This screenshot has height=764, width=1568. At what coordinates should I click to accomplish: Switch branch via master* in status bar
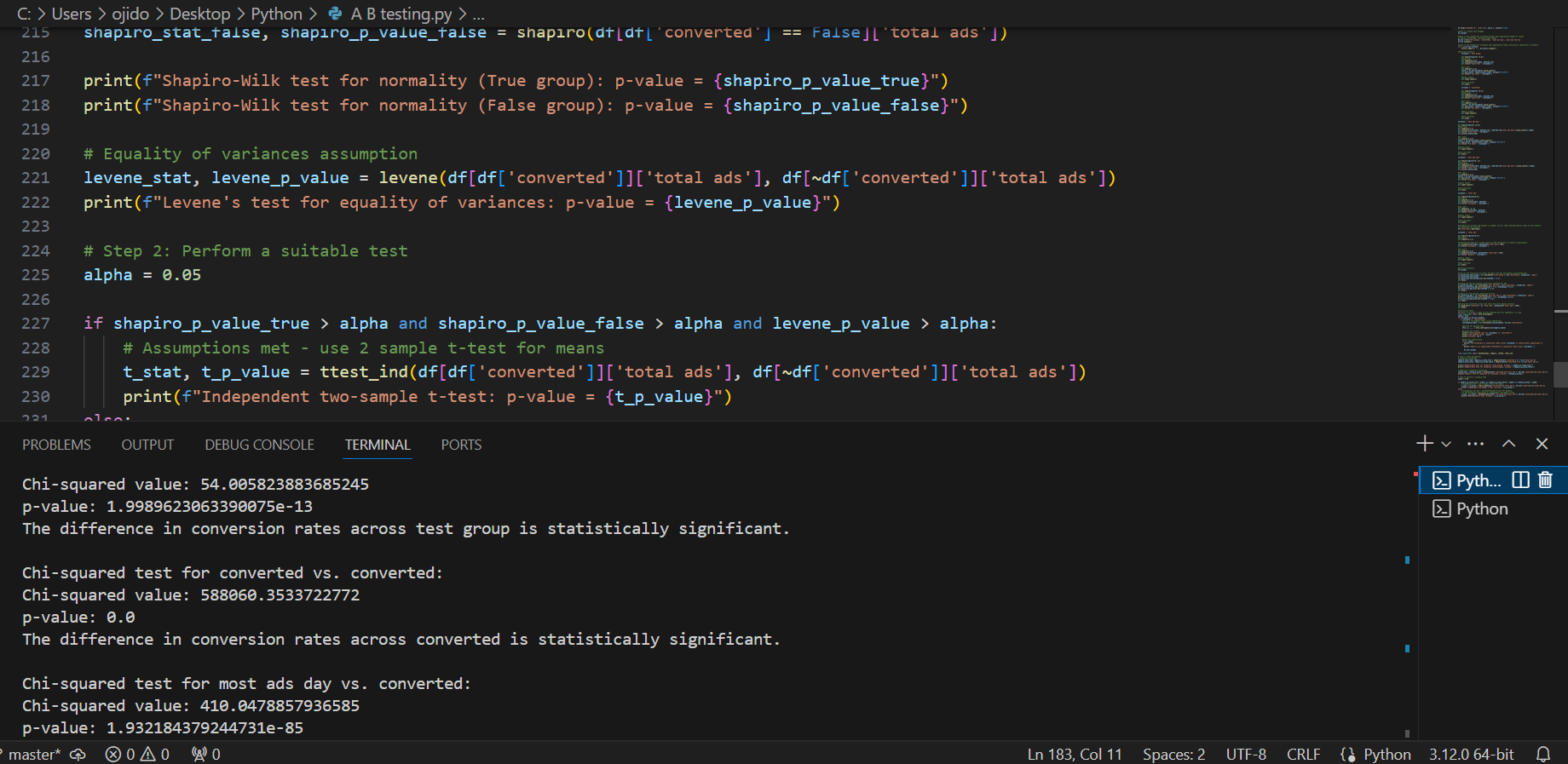point(34,754)
